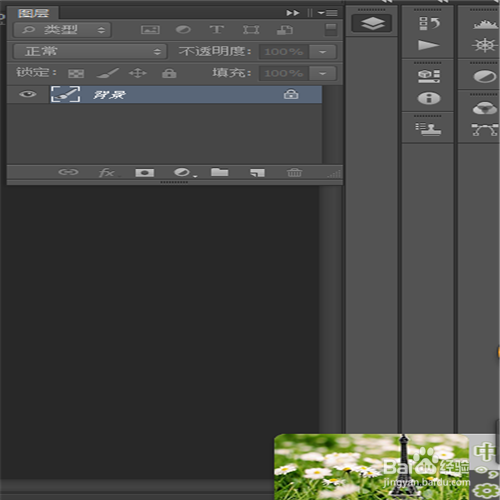Filter layers by type (T) icon
This screenshot has height=500, width=500.
click(x=217, y=30)
